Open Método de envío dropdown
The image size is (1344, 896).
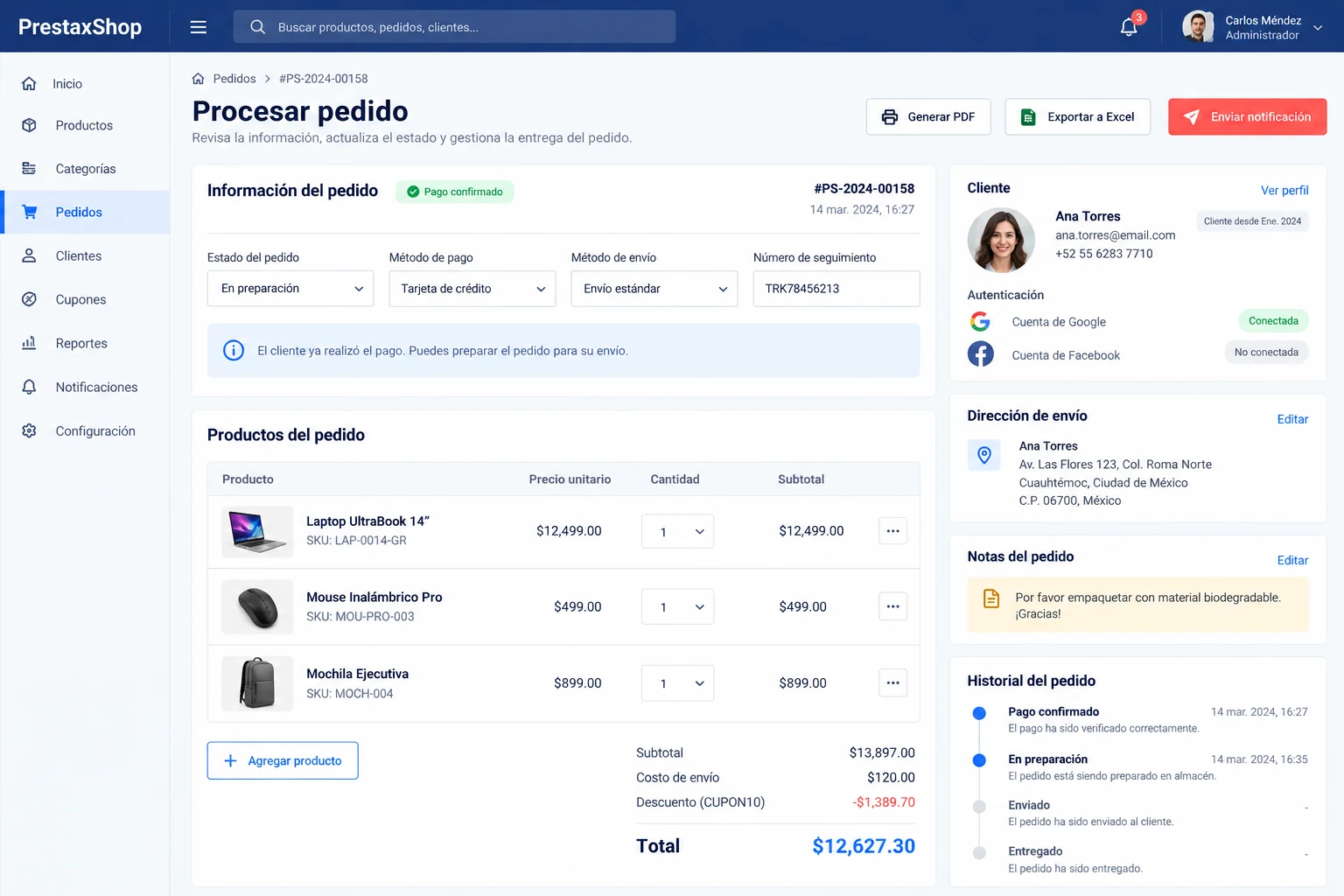[654, 289]
